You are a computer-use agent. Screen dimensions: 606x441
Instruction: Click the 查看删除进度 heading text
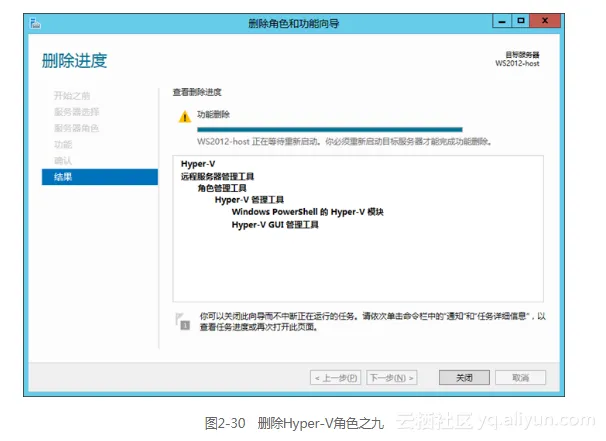[197, 92]
